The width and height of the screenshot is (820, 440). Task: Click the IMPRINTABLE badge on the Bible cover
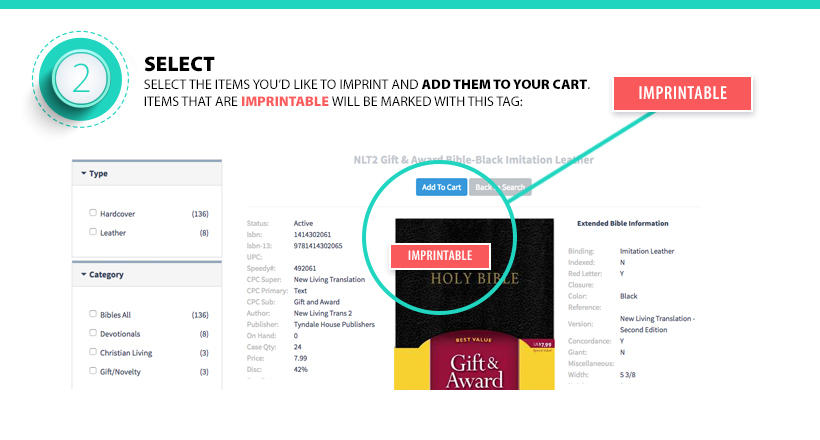[439, 255]
